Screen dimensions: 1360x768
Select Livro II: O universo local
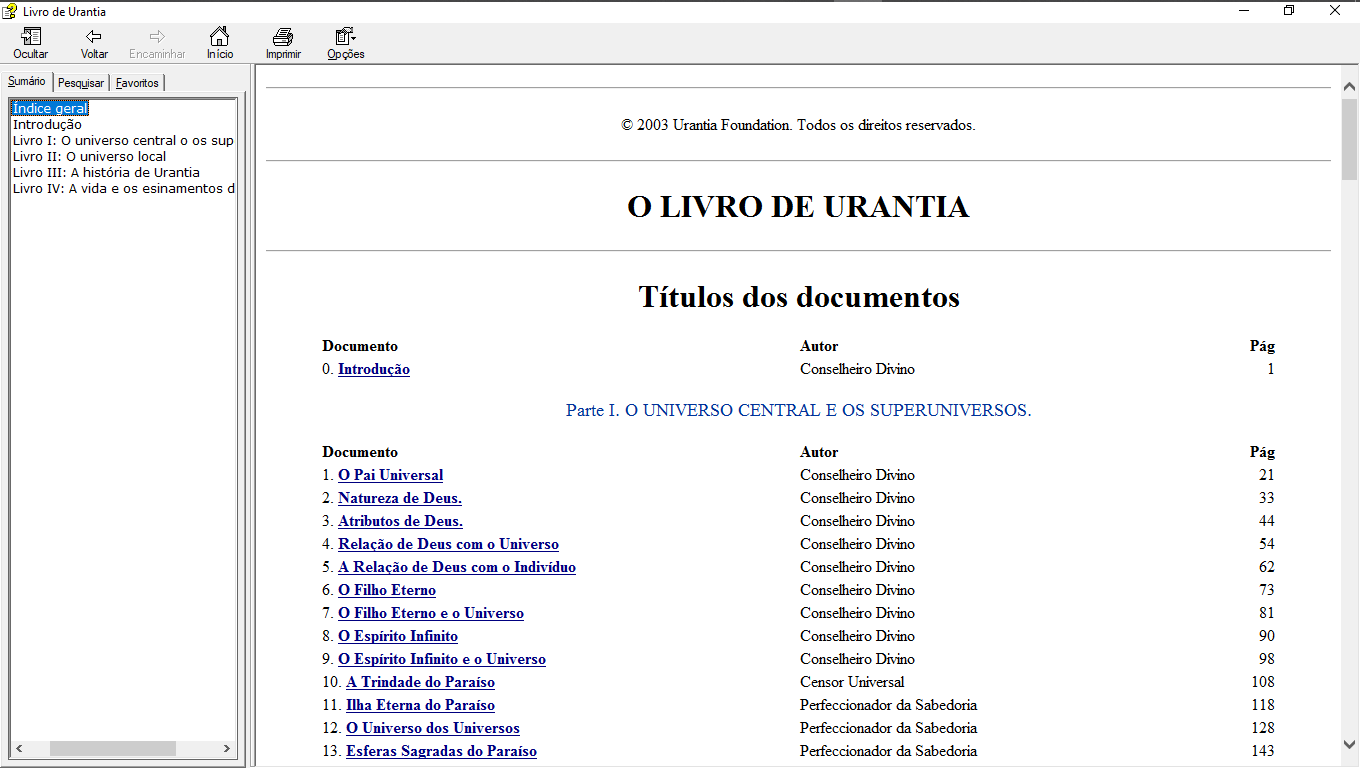(x=90, y=157)
